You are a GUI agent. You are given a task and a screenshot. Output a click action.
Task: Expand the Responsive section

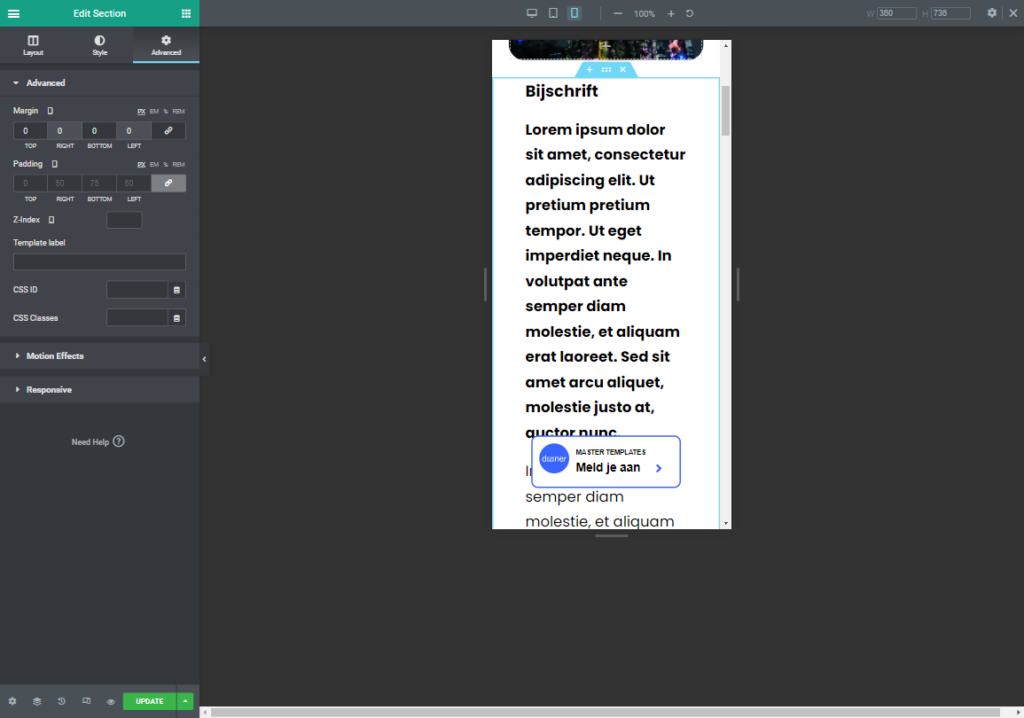coord(49,390)
